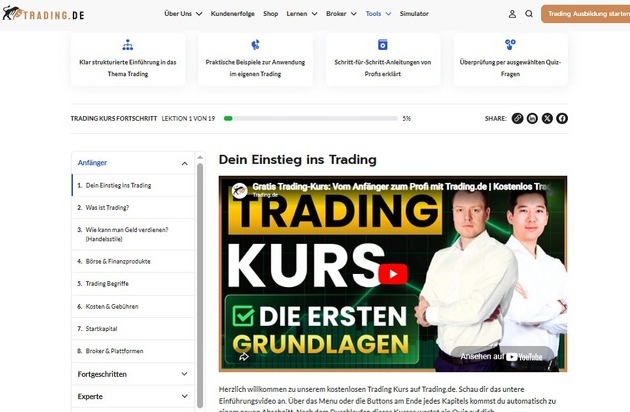This screenshot has width=630, height=412.
Task: Share the course on LinkedIn
Action: click(532, 118)
